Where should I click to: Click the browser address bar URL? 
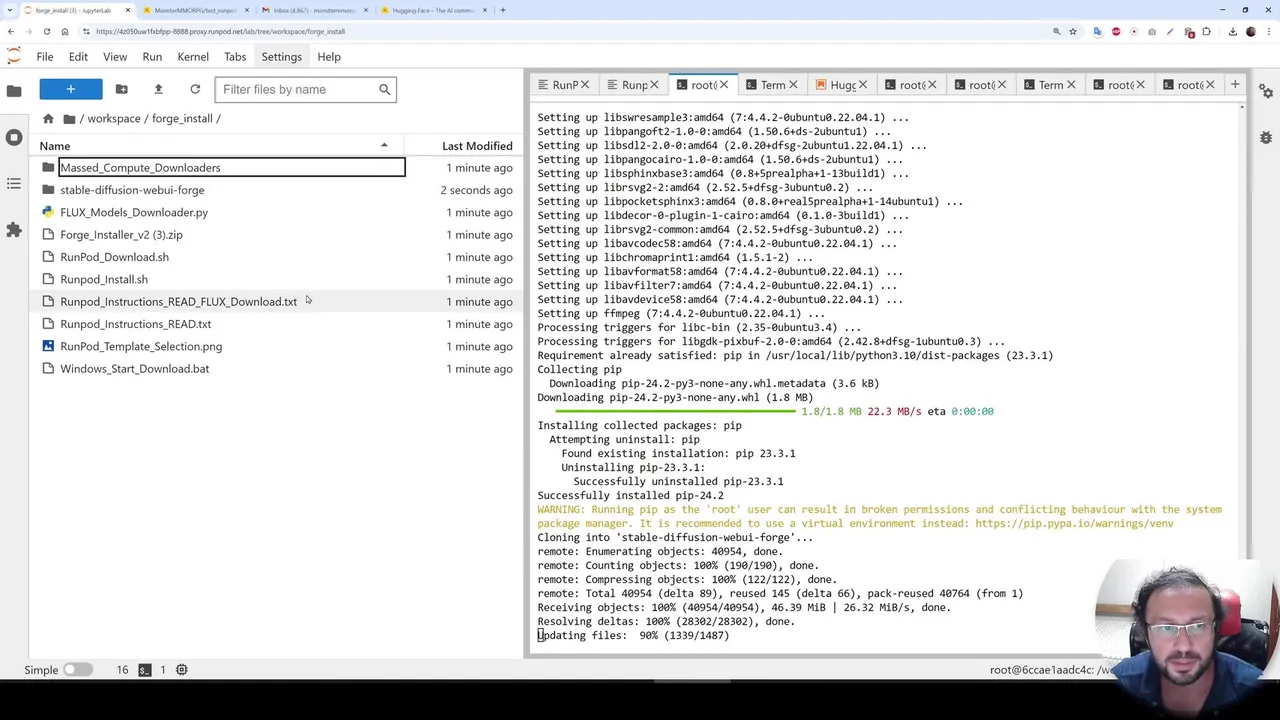[220, 31]
